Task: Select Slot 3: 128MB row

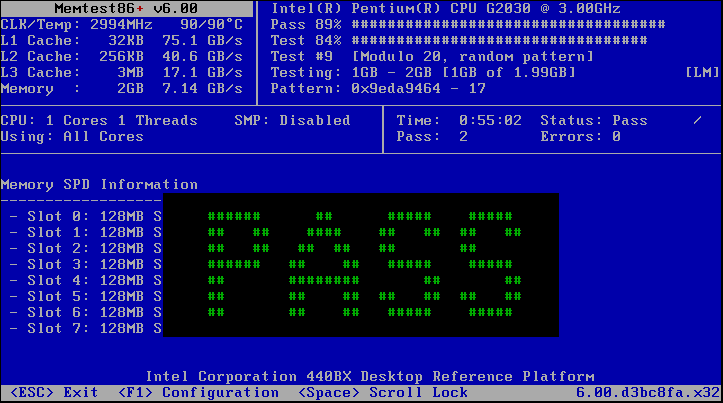Action: coord(85,264)
